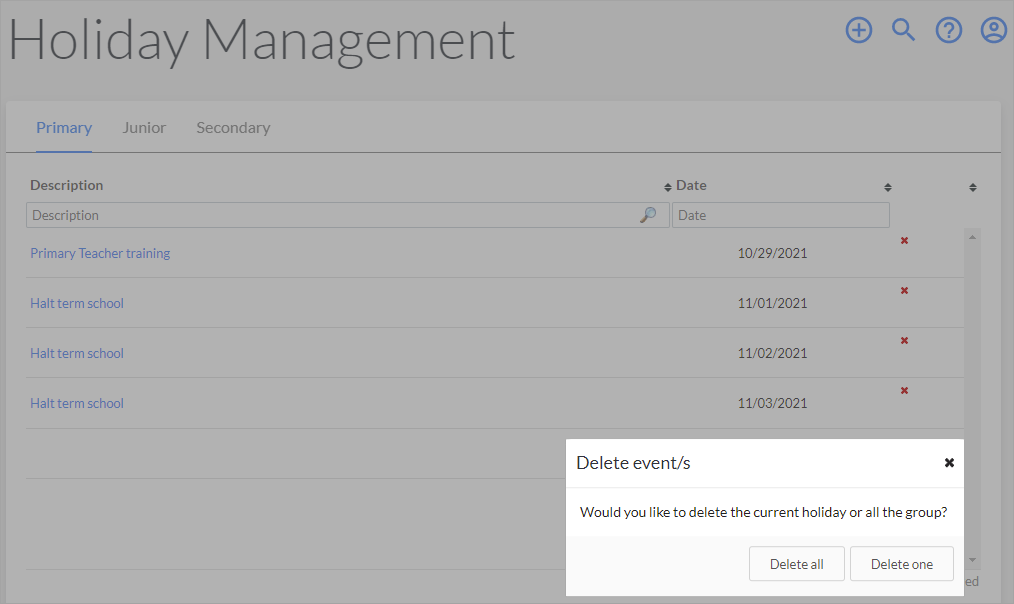Click the table scrollbar up arrow
Viewport: 1014px width, 604px height.
pos(972,238)
